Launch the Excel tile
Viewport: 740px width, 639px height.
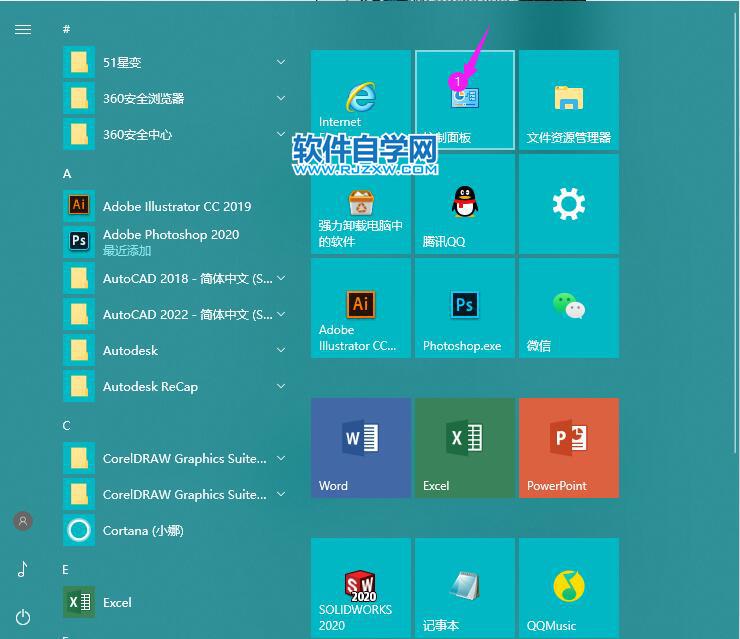(x=464, y=448)
